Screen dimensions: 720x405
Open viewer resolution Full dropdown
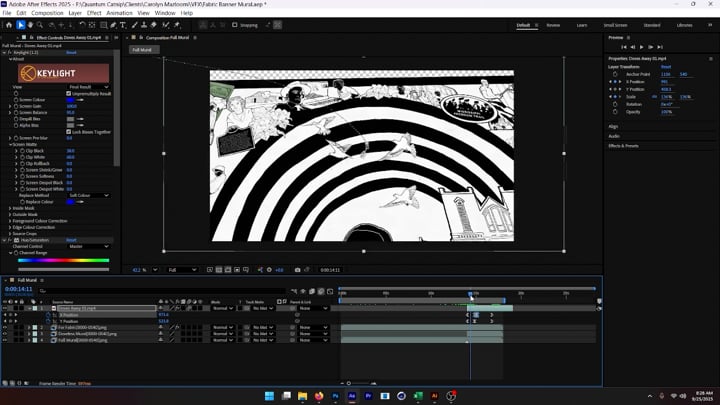pos(182,270)
